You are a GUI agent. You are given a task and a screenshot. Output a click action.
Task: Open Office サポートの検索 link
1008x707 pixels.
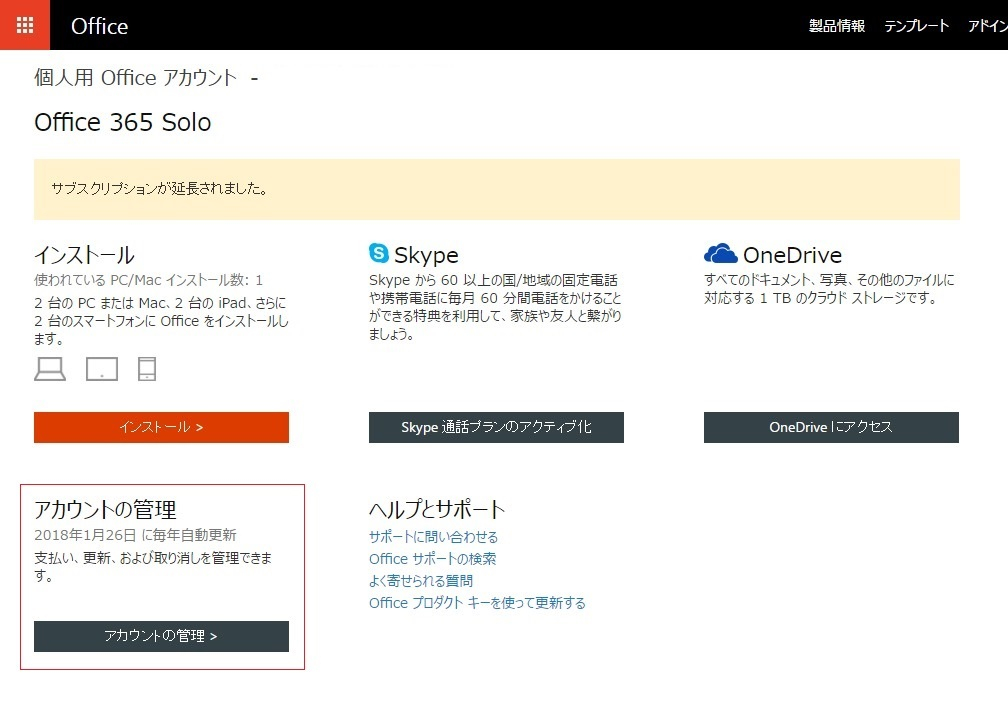[x=433, y=559]
